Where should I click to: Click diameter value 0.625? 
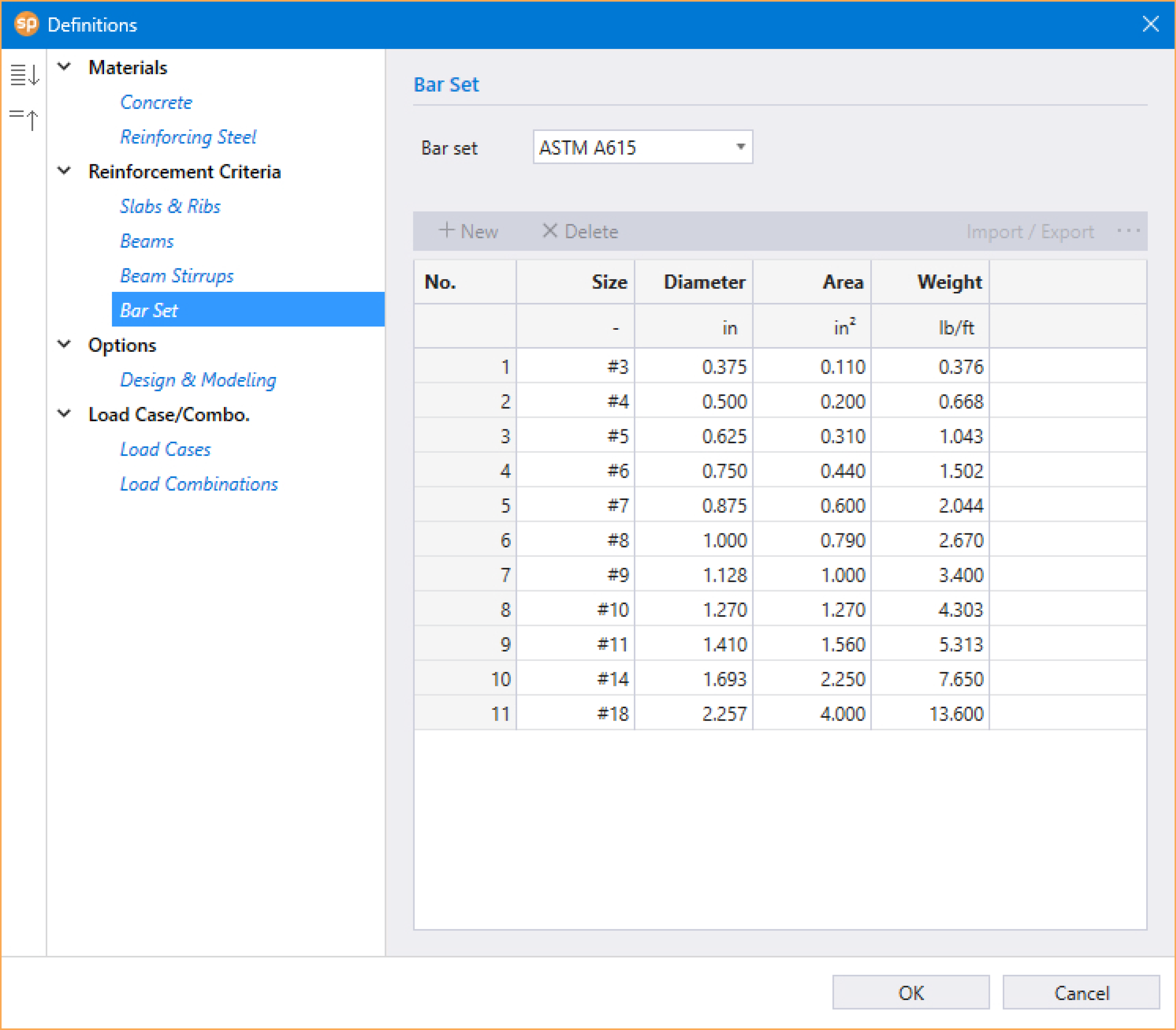pos(694,436)
